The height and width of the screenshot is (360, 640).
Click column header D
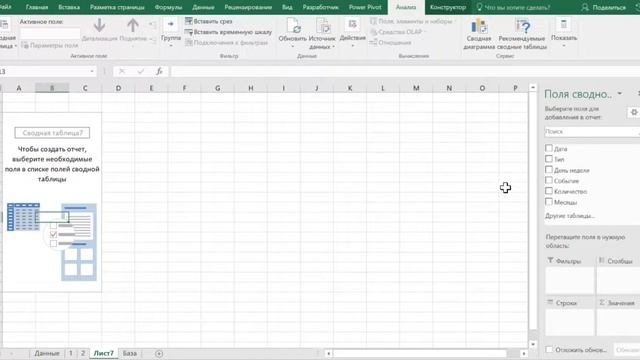pos(118,88)
